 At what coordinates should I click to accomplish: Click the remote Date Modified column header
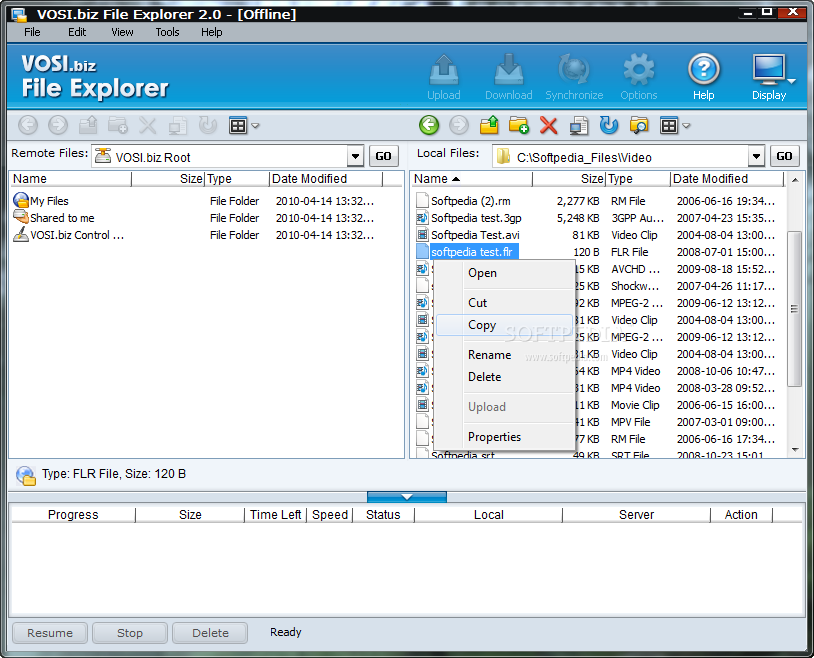326,179
